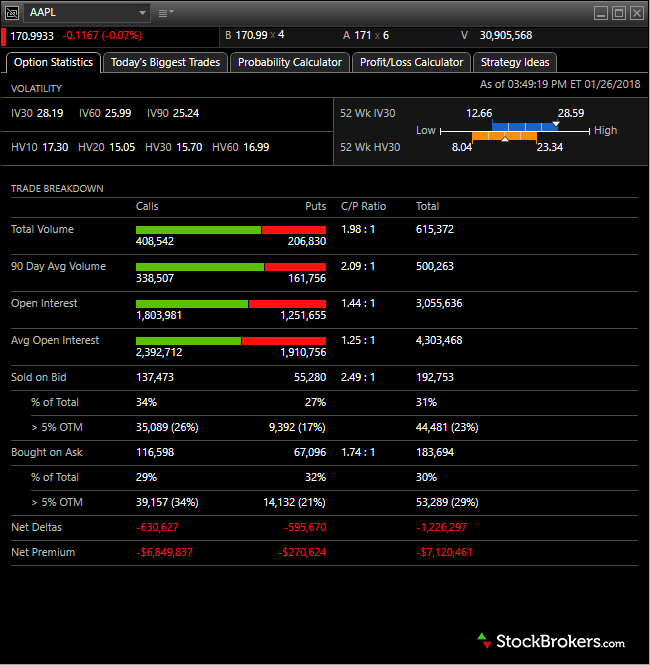Click the 52 week IV30 high 28.59

[571, 113]
